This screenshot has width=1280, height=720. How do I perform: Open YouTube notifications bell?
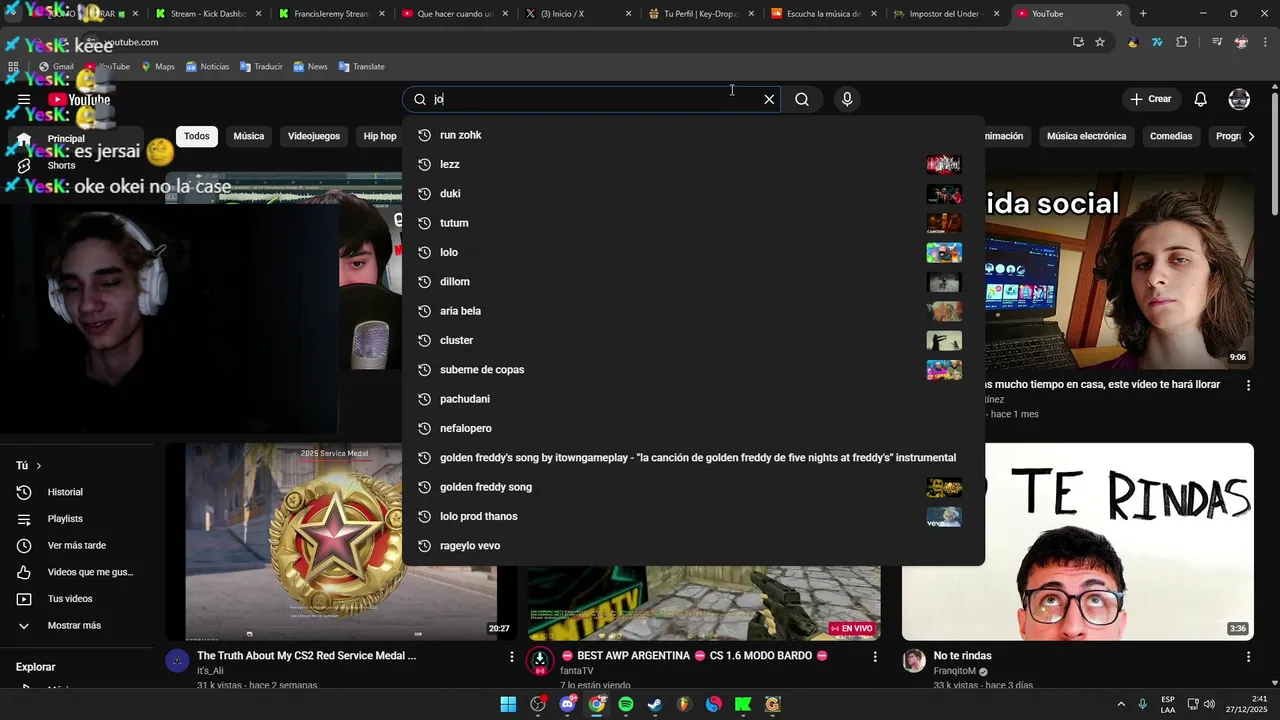click(1201, 99)
